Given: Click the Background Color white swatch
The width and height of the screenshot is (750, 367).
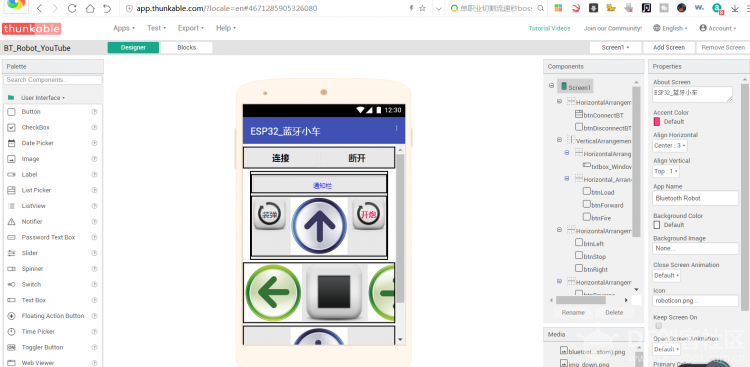Looking at the screenshot, I should click(x=657, y=225).
